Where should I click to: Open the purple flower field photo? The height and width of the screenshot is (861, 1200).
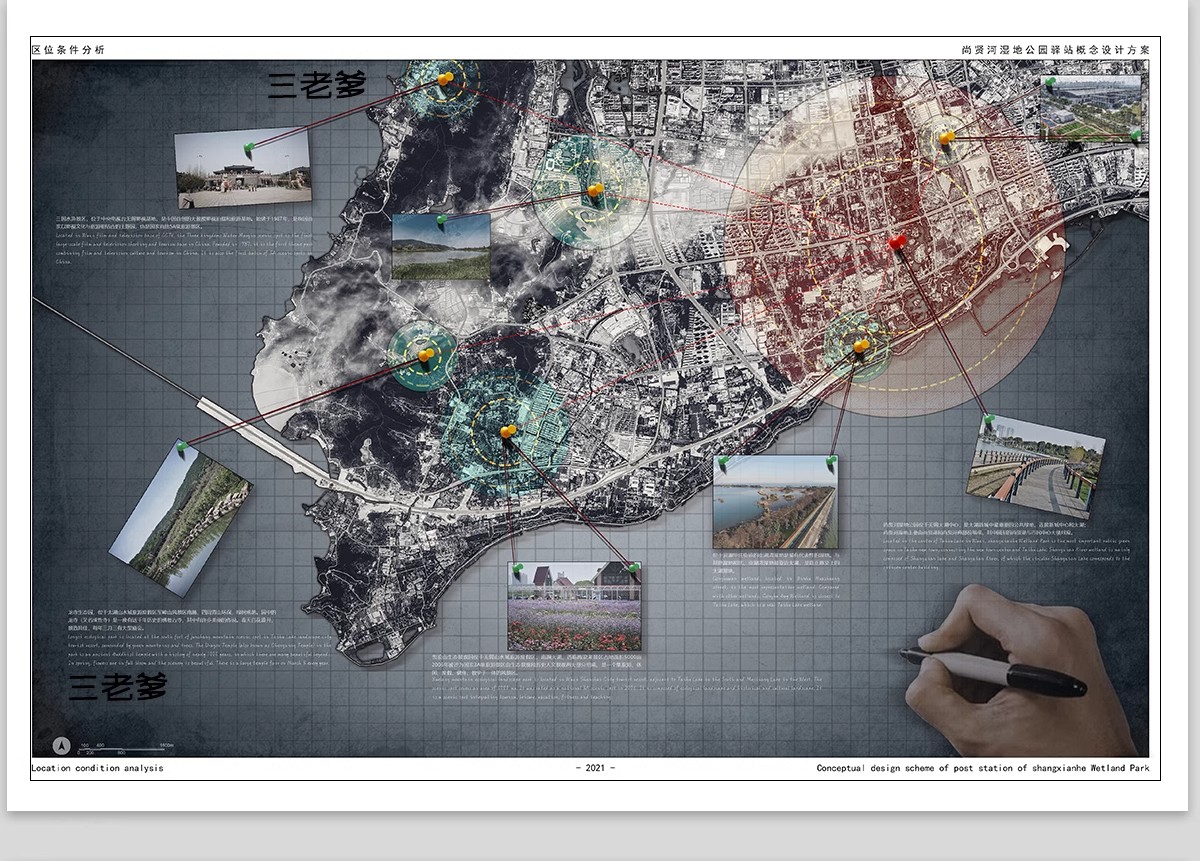tap(574, 607)
